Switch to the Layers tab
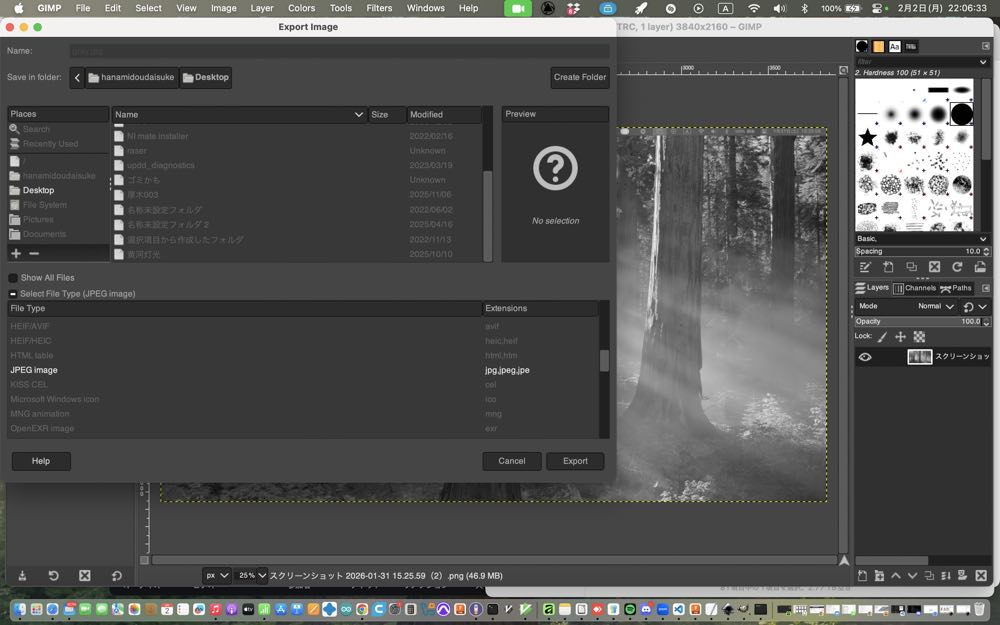1000x625 pixels. pyautogui.click(x=872, y=288)
